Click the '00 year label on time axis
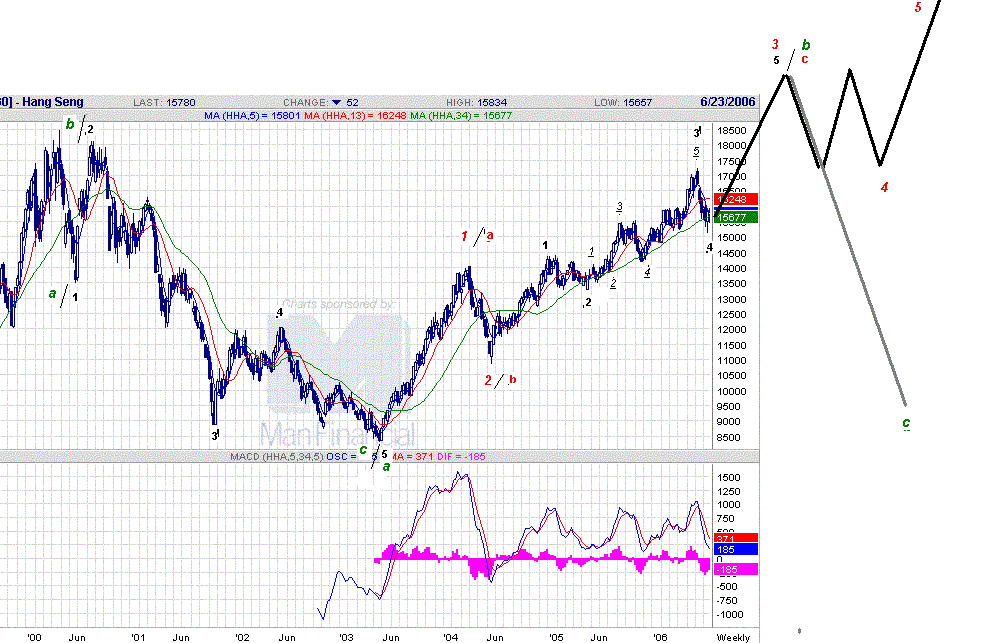The height and width of the screenshot is (643, 1008). (34, 637)
